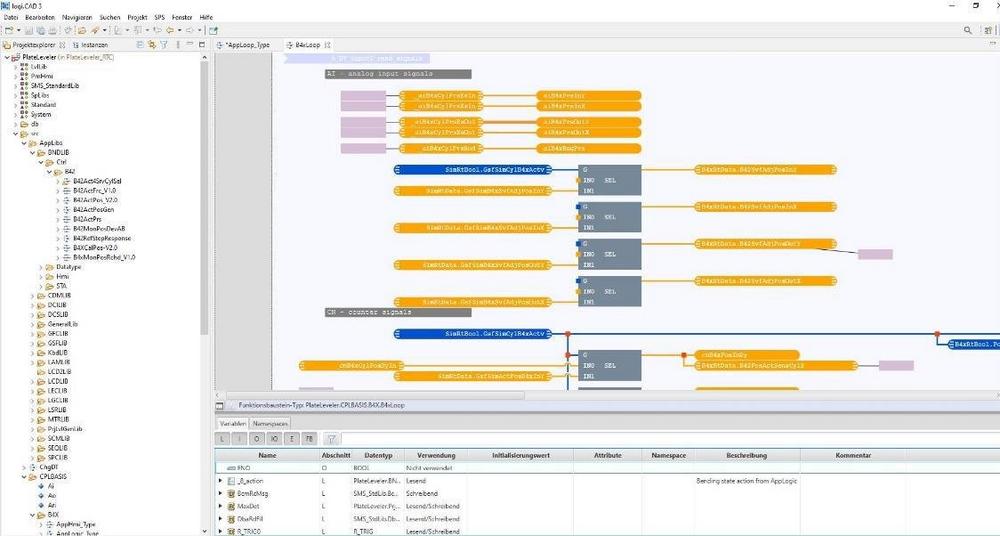Screen dimensions: 1000x536
Task: Click the search magnifier icon at top right
Action: [x=967, y=30]
